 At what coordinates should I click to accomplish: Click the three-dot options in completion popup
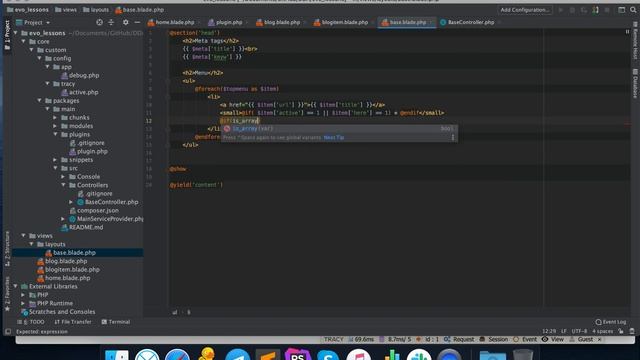pyautogui.click(x=453, y=138)
